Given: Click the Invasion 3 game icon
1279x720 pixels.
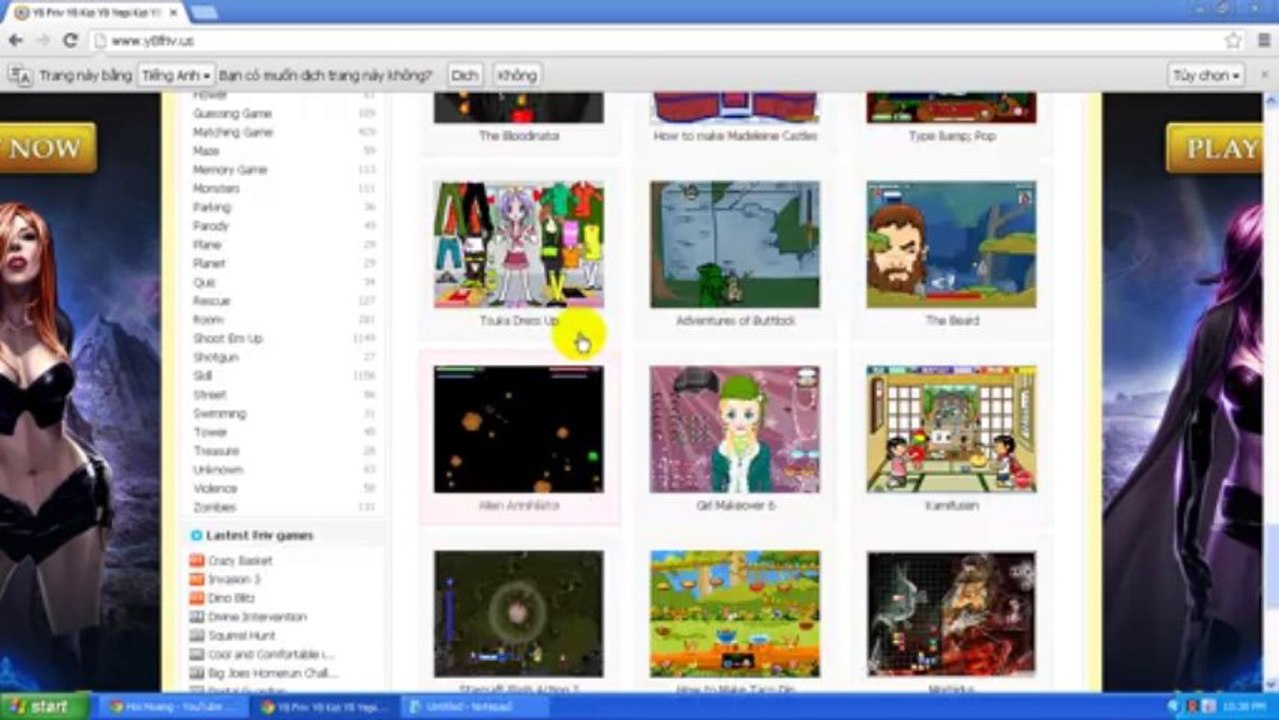Looking at the screenshot, I should (197, 580).
